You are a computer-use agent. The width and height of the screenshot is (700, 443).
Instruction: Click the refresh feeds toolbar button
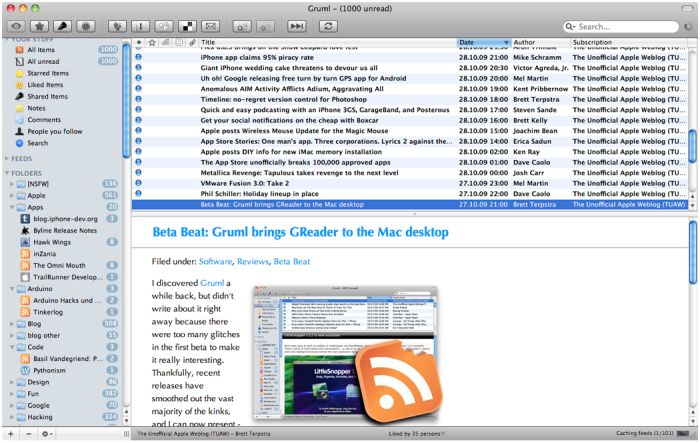coord(328,26)
